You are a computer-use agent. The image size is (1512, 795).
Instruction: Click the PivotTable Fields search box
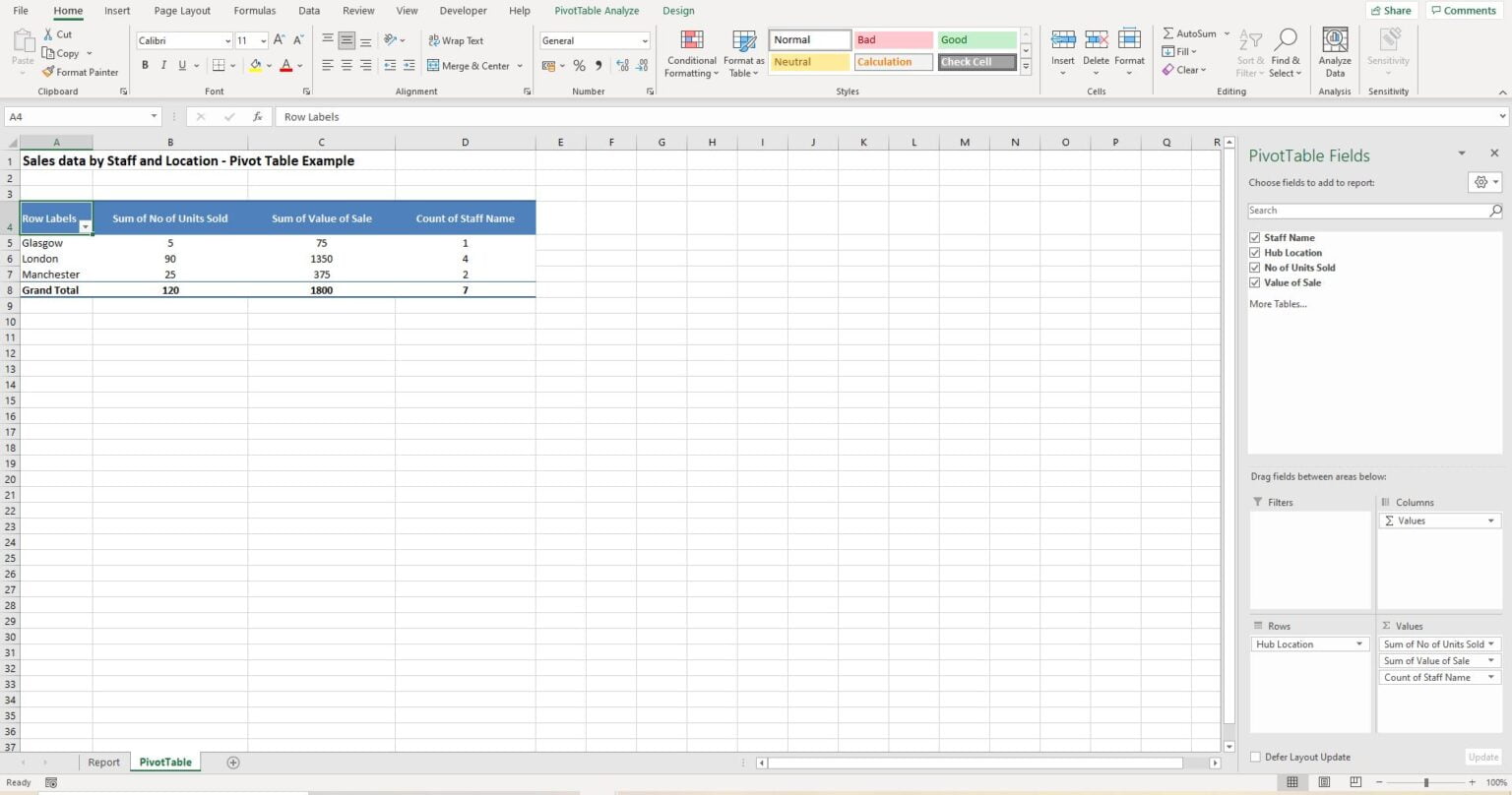click(x=1368, y=210)
